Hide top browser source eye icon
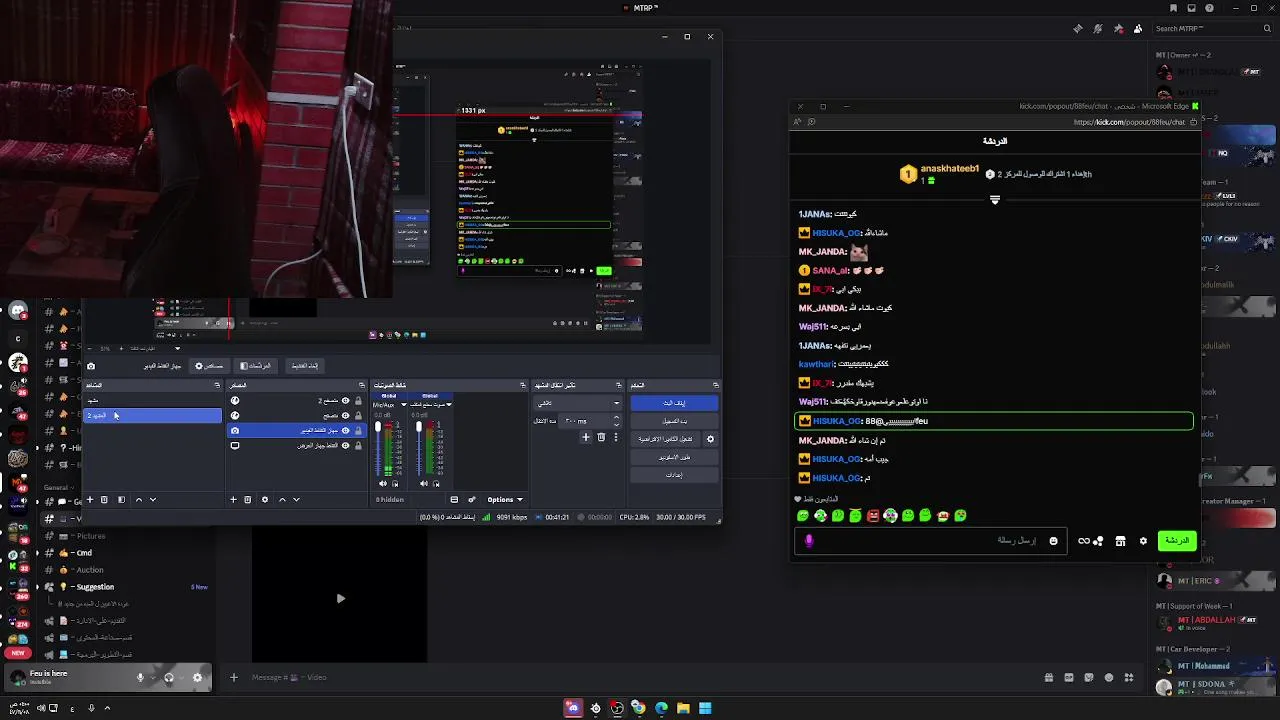1280x720 pixels. [345, 401]
